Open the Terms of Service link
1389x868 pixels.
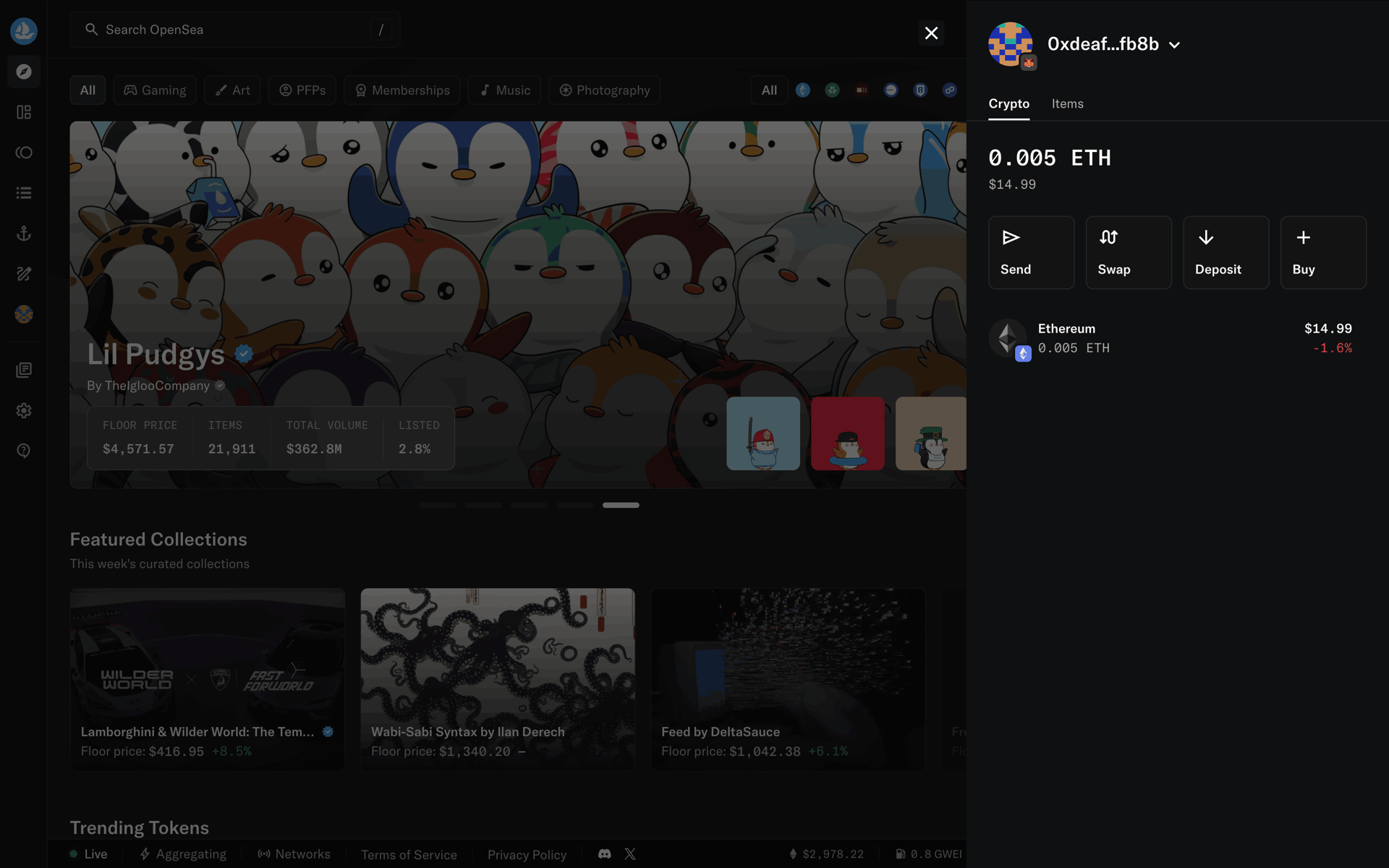[409, 855]
